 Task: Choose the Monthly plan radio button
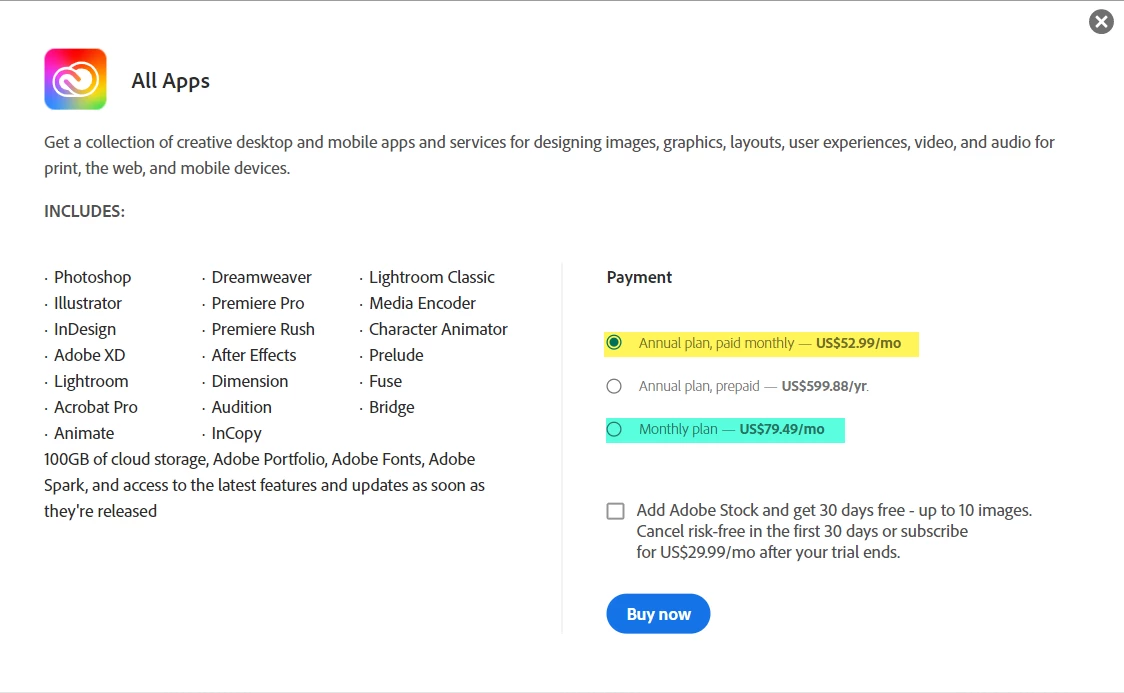click(x=614, y=429)
